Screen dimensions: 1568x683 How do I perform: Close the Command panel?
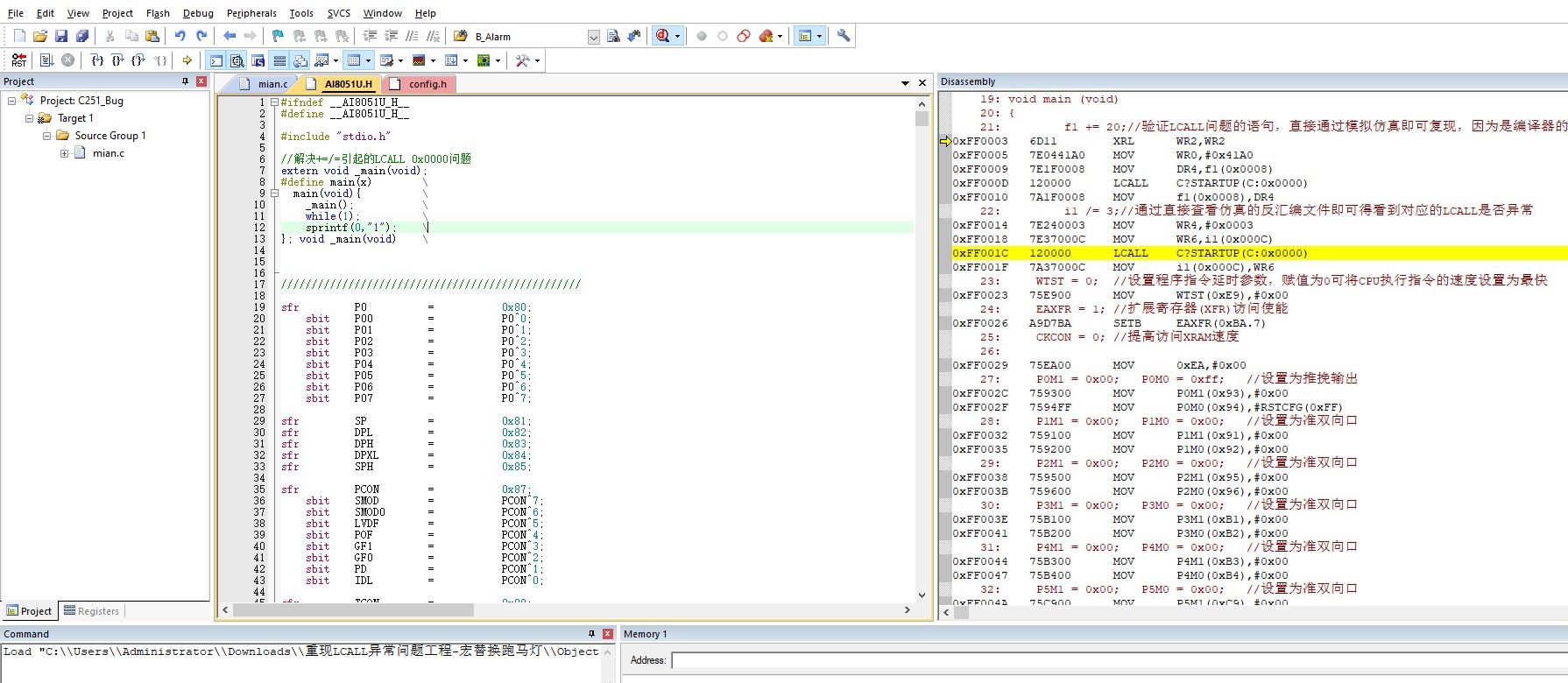(x=608, y=634)
